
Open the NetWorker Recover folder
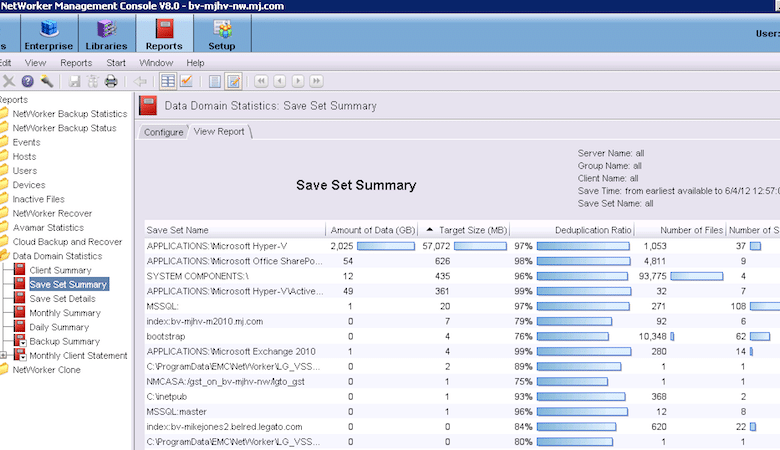point(52,213)
